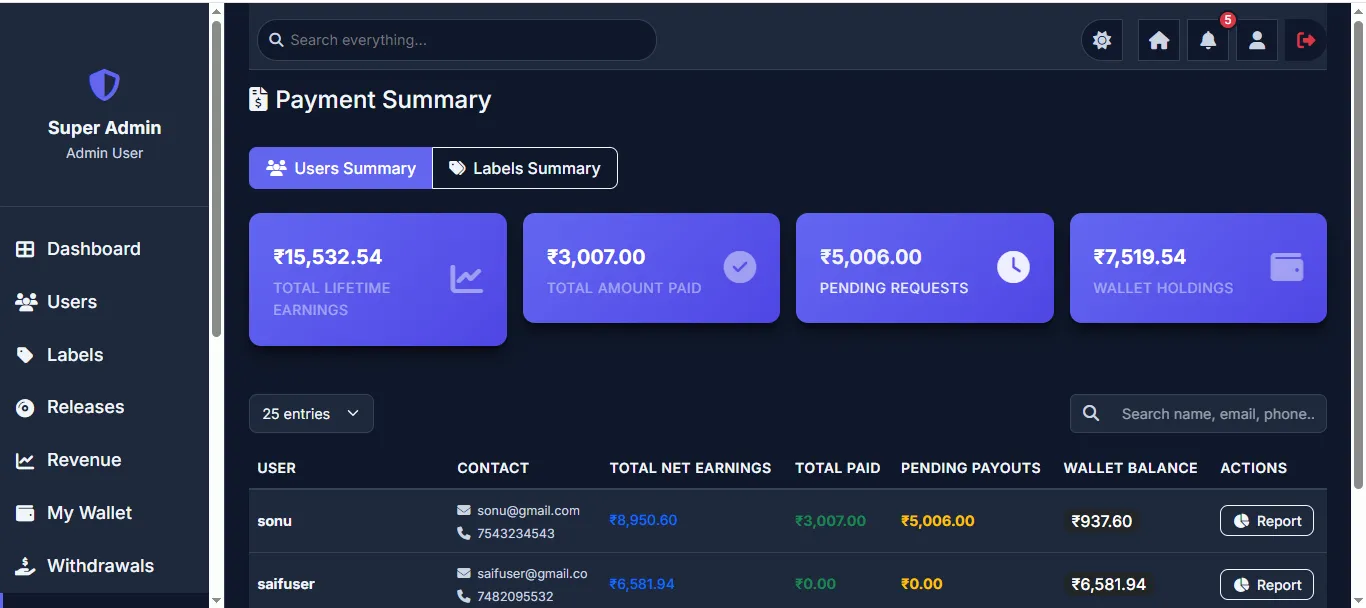Screen dimensions: 1366x608
Task: Click sonu's net earnings ₹8,950.60
Action: pos(643,521)
